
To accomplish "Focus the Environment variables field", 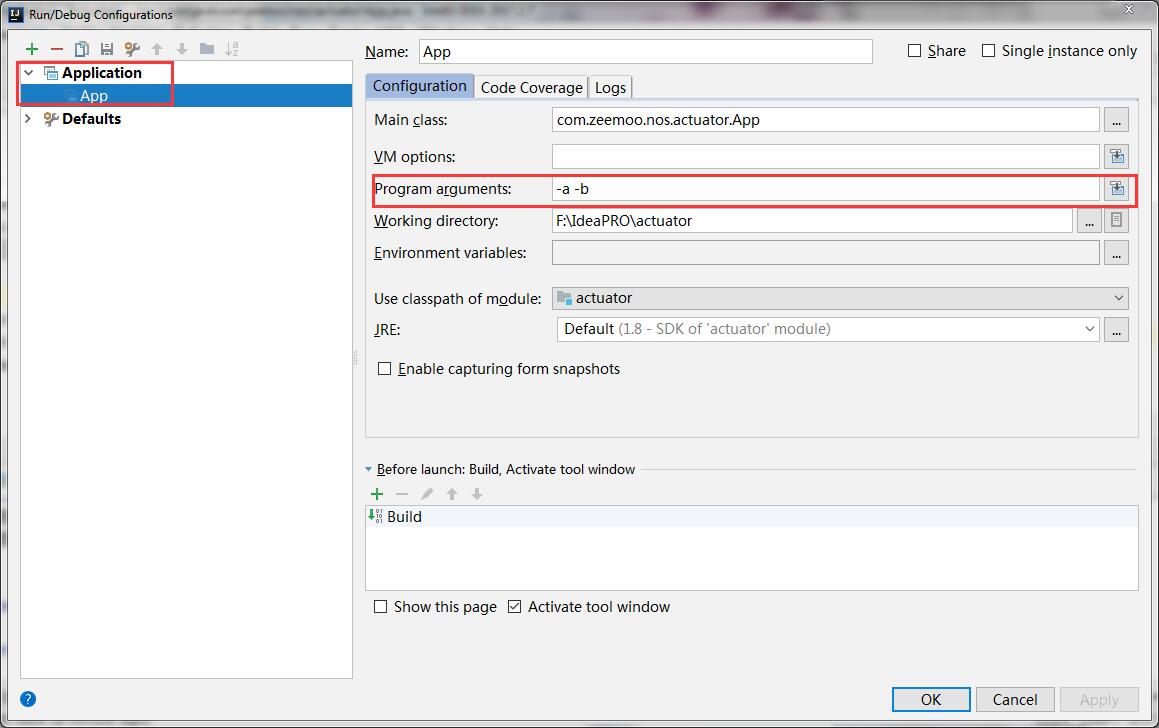I will [x=826, y=253].
